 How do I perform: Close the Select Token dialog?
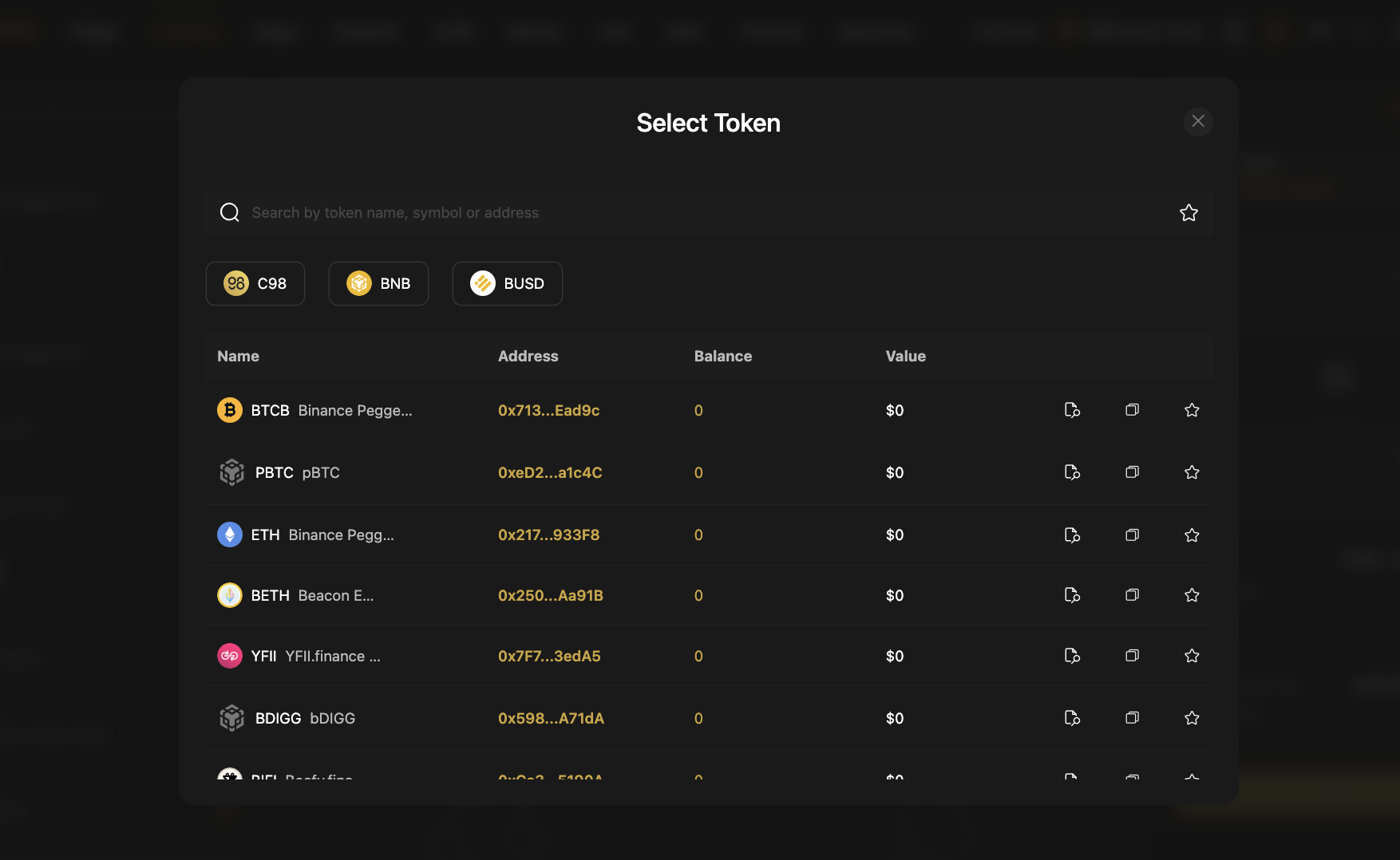click(x=1197, y=121)
